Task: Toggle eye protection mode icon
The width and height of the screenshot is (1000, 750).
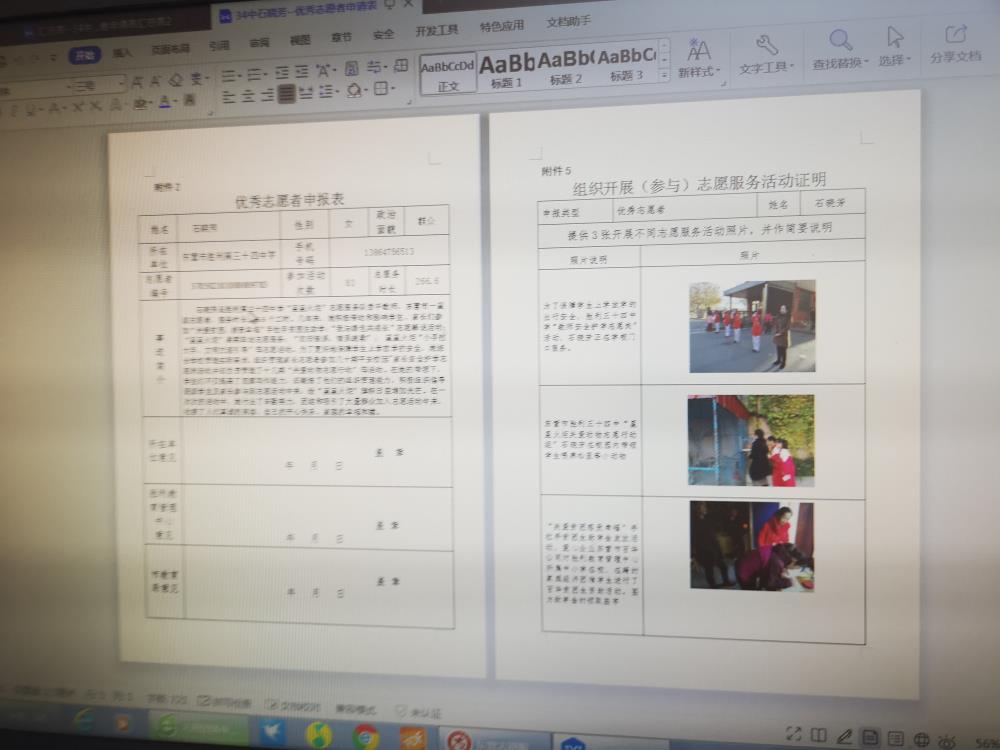Action: (x=947, y=740)
